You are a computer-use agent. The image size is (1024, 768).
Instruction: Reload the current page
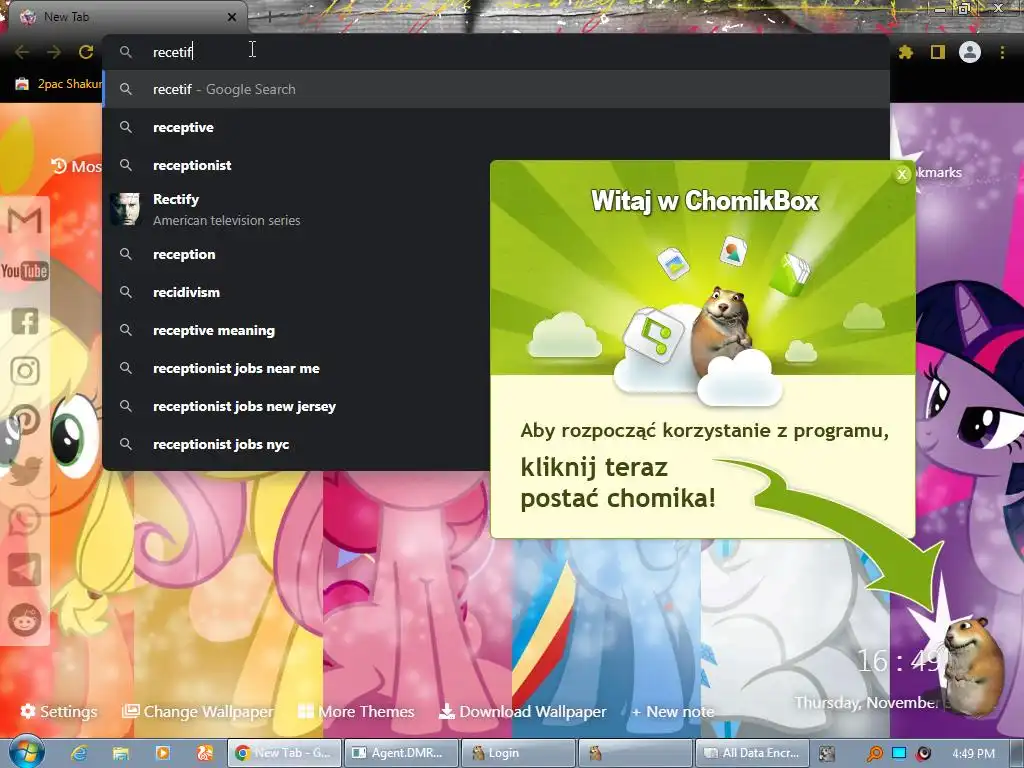point(86,52)
